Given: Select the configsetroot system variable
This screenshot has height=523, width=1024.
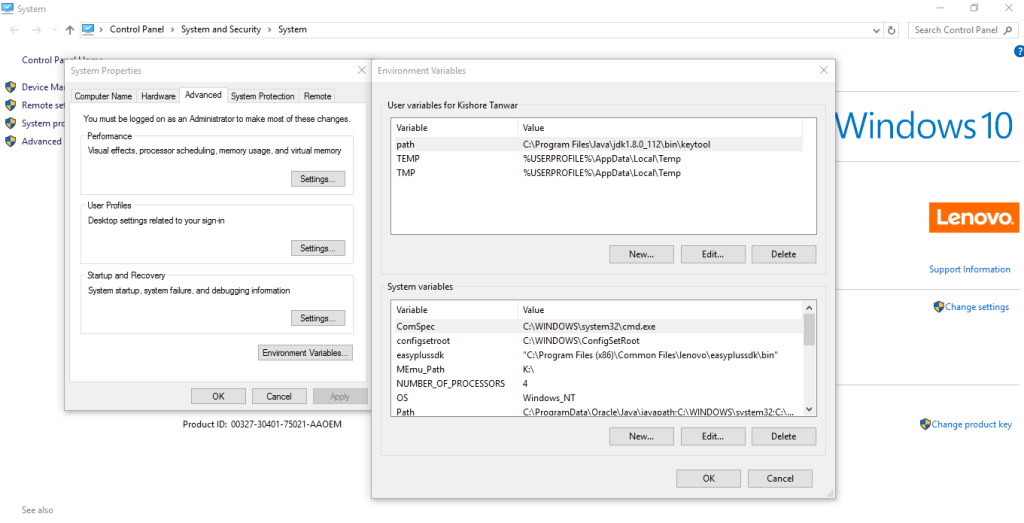Looking at the screenshot, I should point(597,340).
